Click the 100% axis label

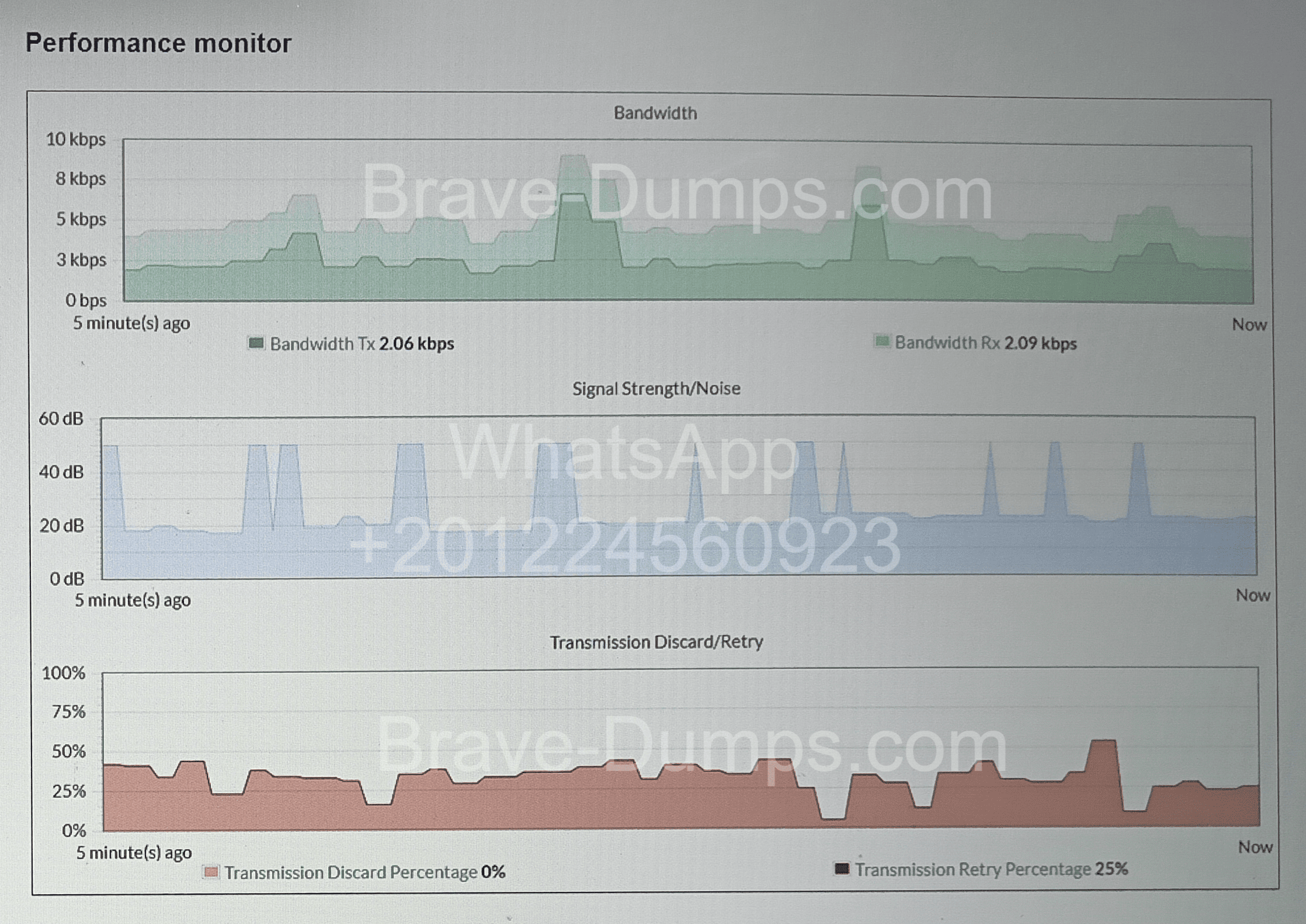(64, 673)
